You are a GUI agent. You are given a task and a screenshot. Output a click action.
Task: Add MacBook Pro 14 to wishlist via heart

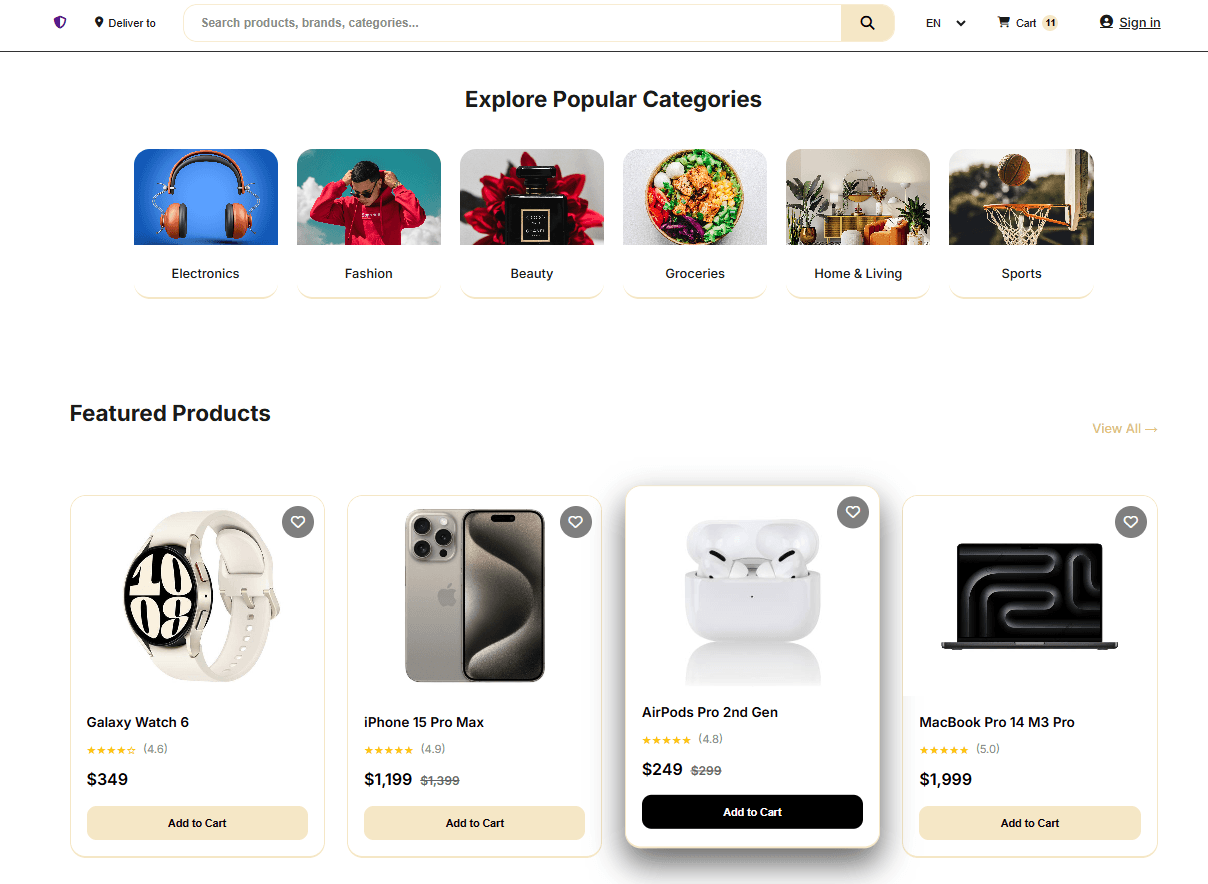tap(1131, 522)
